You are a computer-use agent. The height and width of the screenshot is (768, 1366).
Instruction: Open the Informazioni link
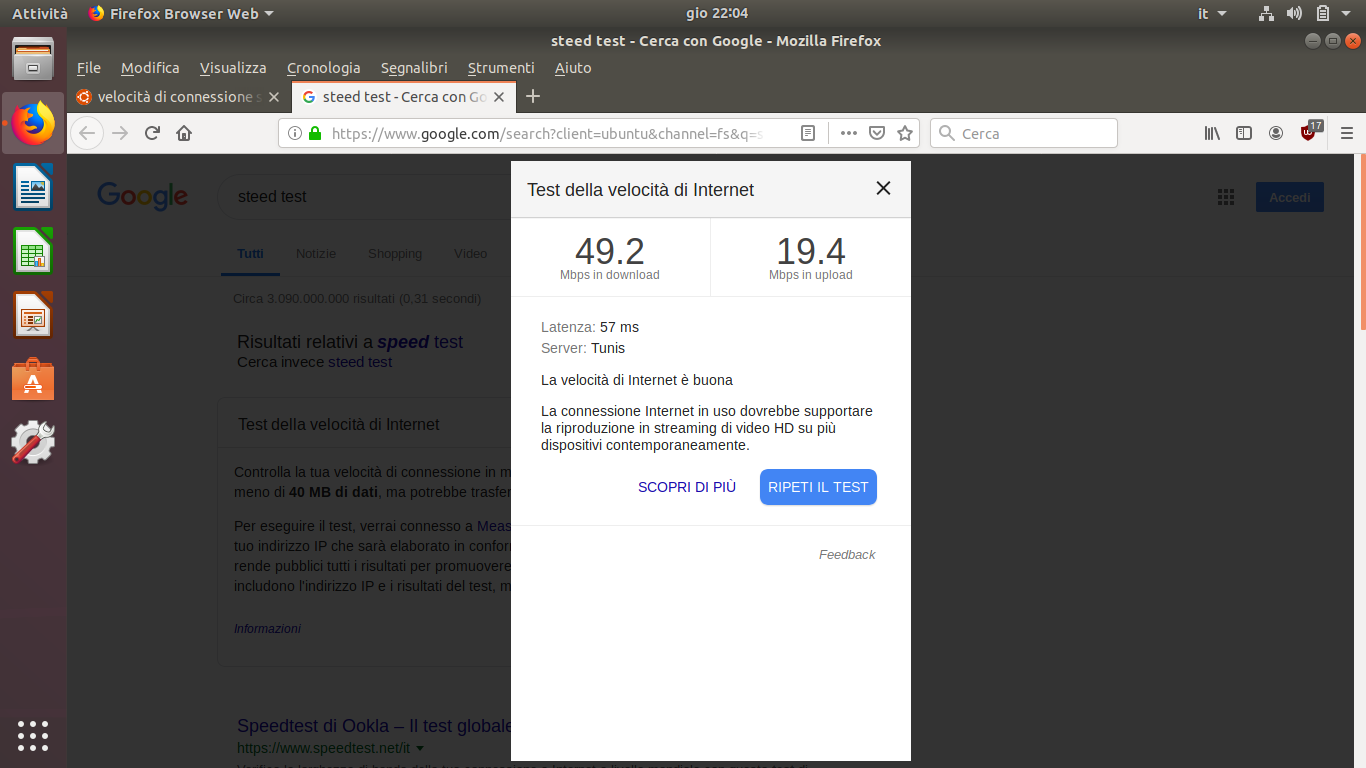pyautogui.click(x=267, y=629)
